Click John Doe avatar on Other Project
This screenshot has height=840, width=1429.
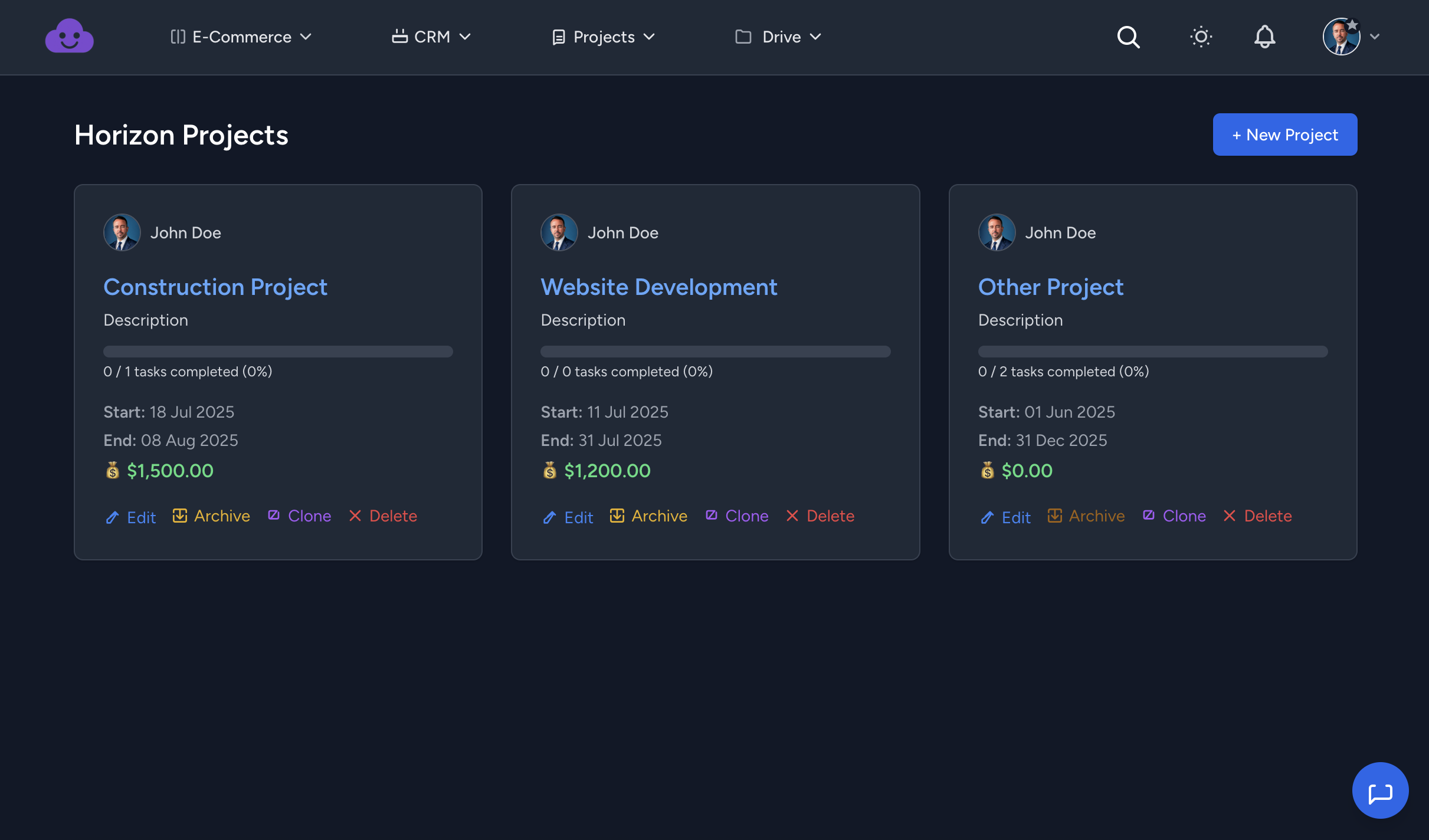click(997, 232)
